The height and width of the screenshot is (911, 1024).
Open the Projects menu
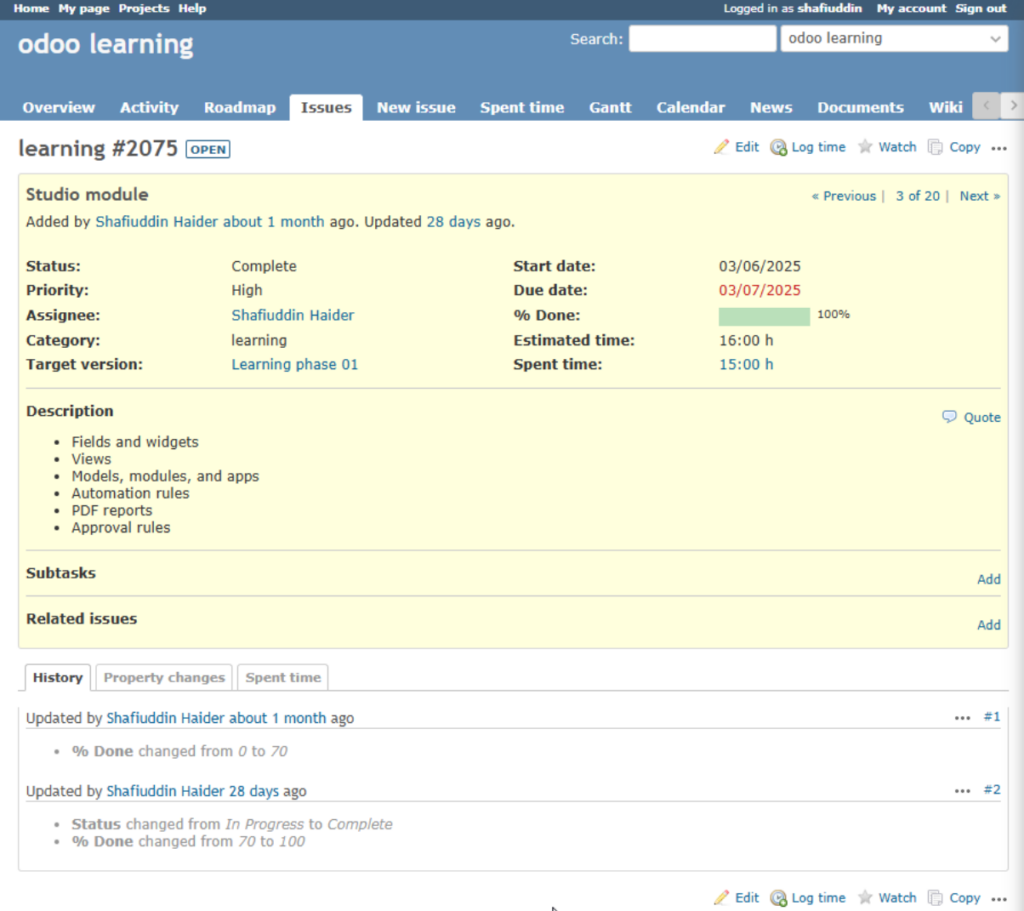point(143,8)
